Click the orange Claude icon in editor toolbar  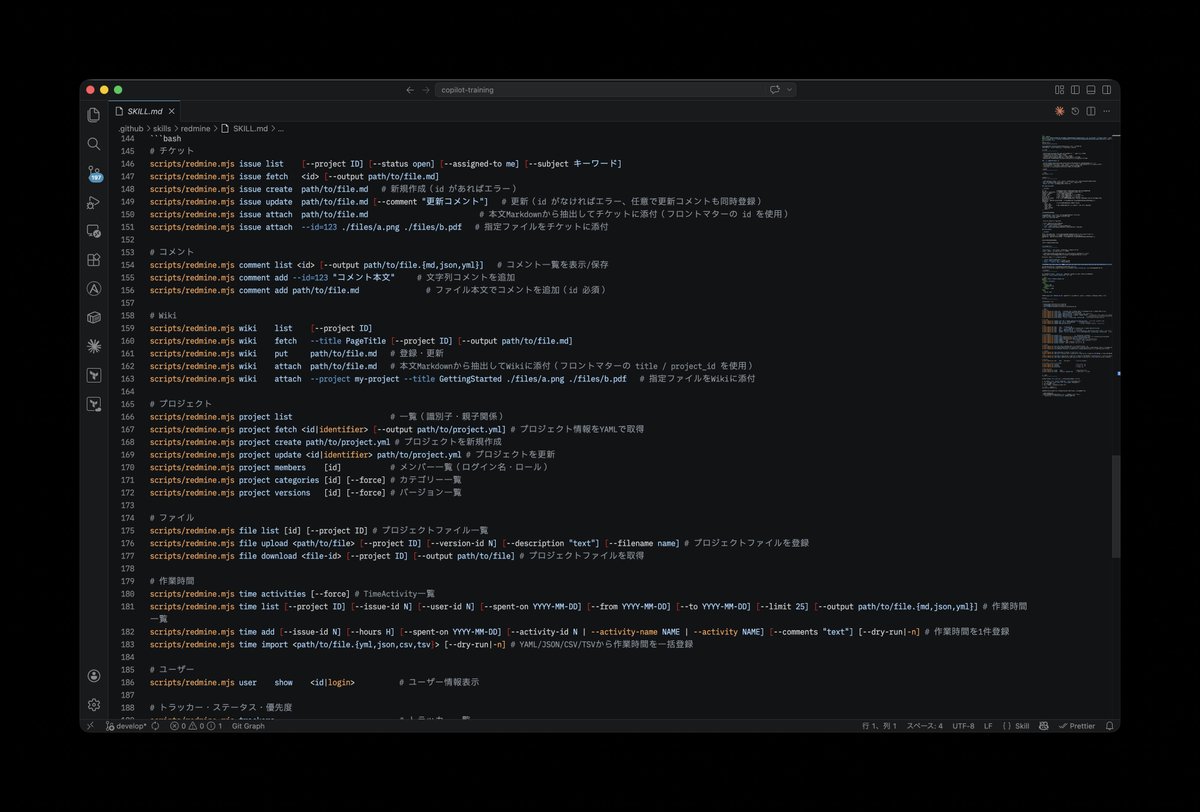[1059, 111]
